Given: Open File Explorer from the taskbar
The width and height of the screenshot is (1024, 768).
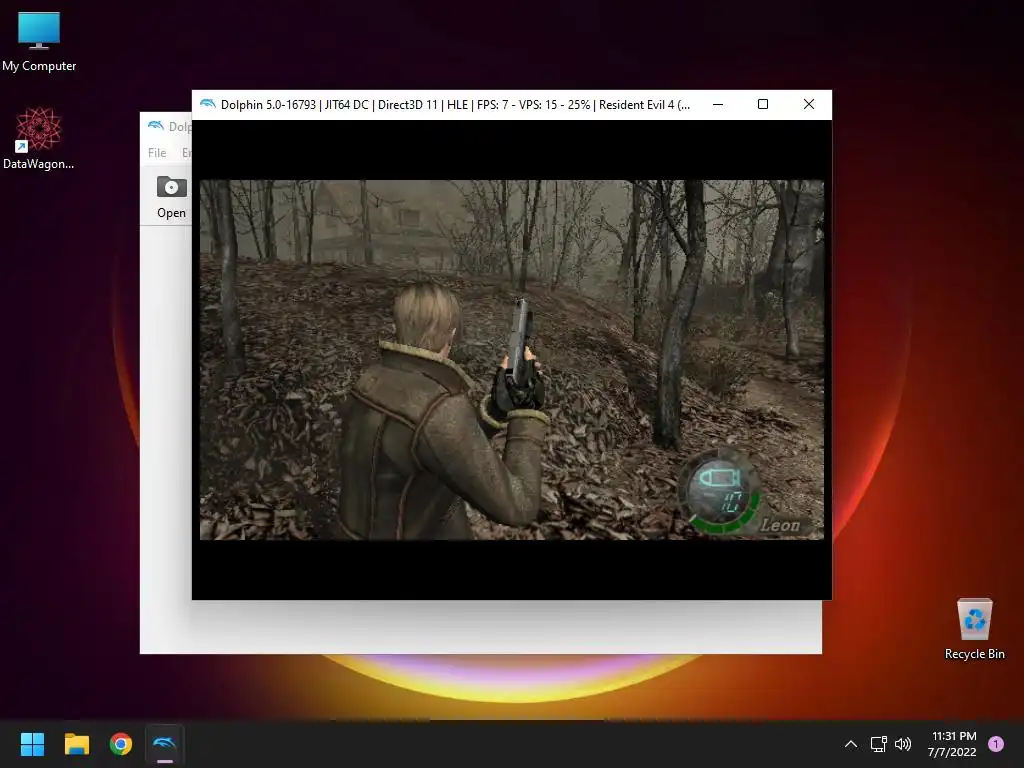Looking at the screenshot, I should (x=76, y=744).
